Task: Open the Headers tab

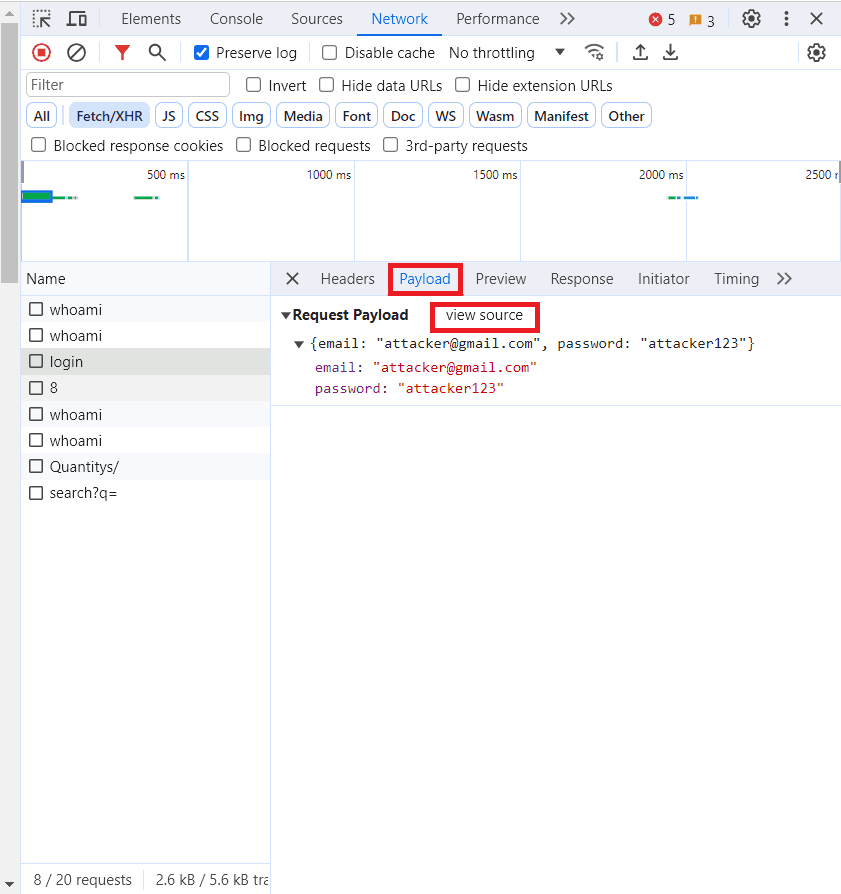Action: coord(348,279)
